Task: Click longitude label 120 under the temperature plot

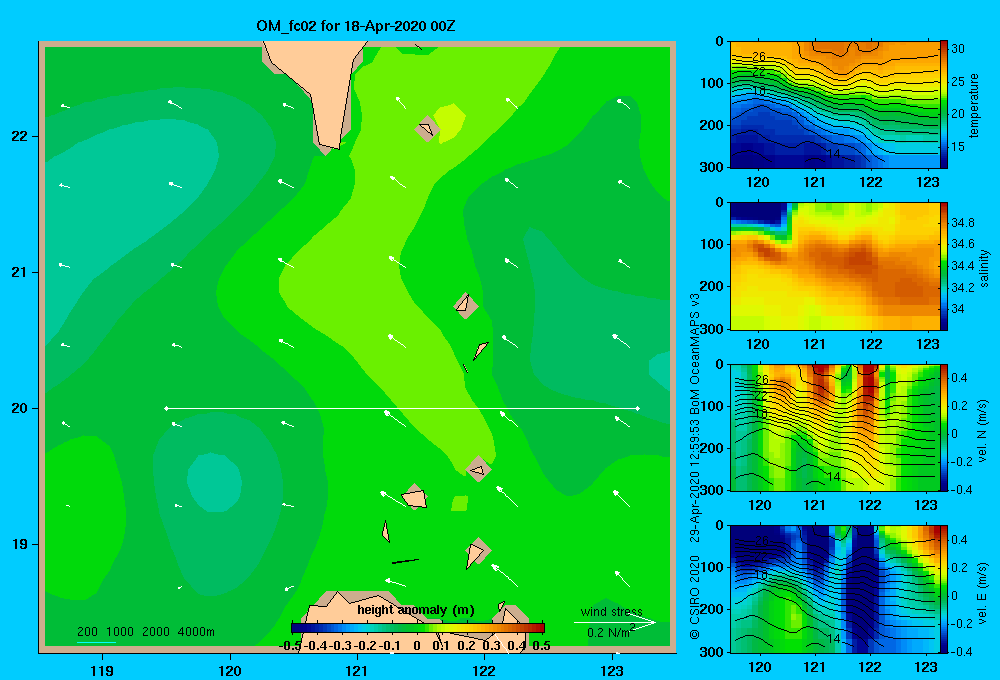Action: tap(758, 182)
